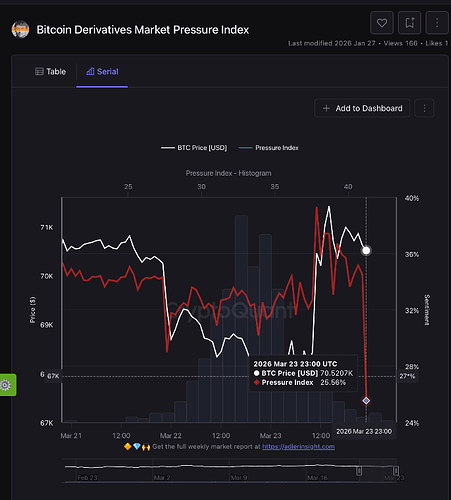Click the right range slider handle
The height and width of the screenshot is (500, 451).
(x=396, y=471)
